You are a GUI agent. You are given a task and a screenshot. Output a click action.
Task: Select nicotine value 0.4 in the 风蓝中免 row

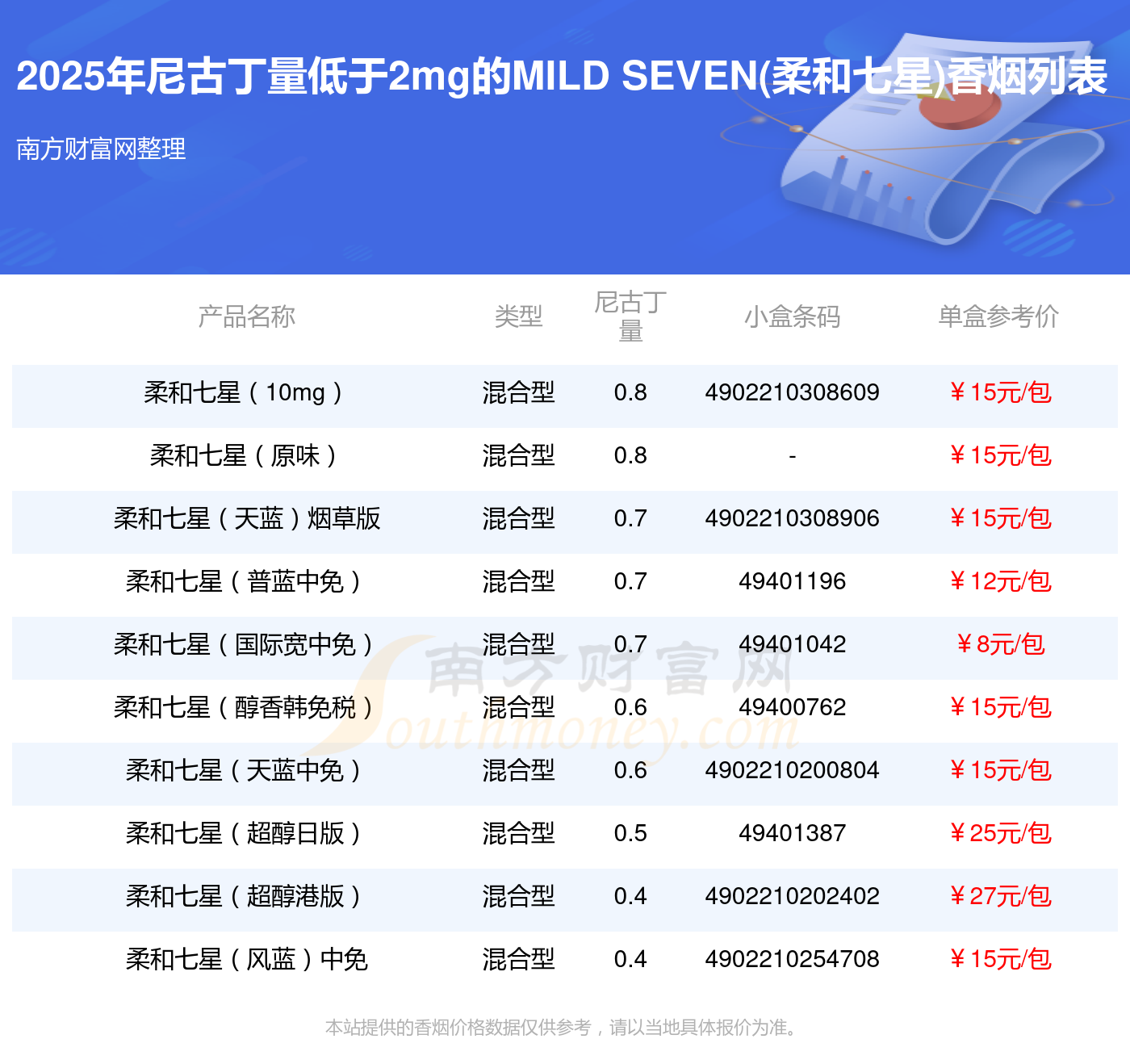[x=630, y=959]
